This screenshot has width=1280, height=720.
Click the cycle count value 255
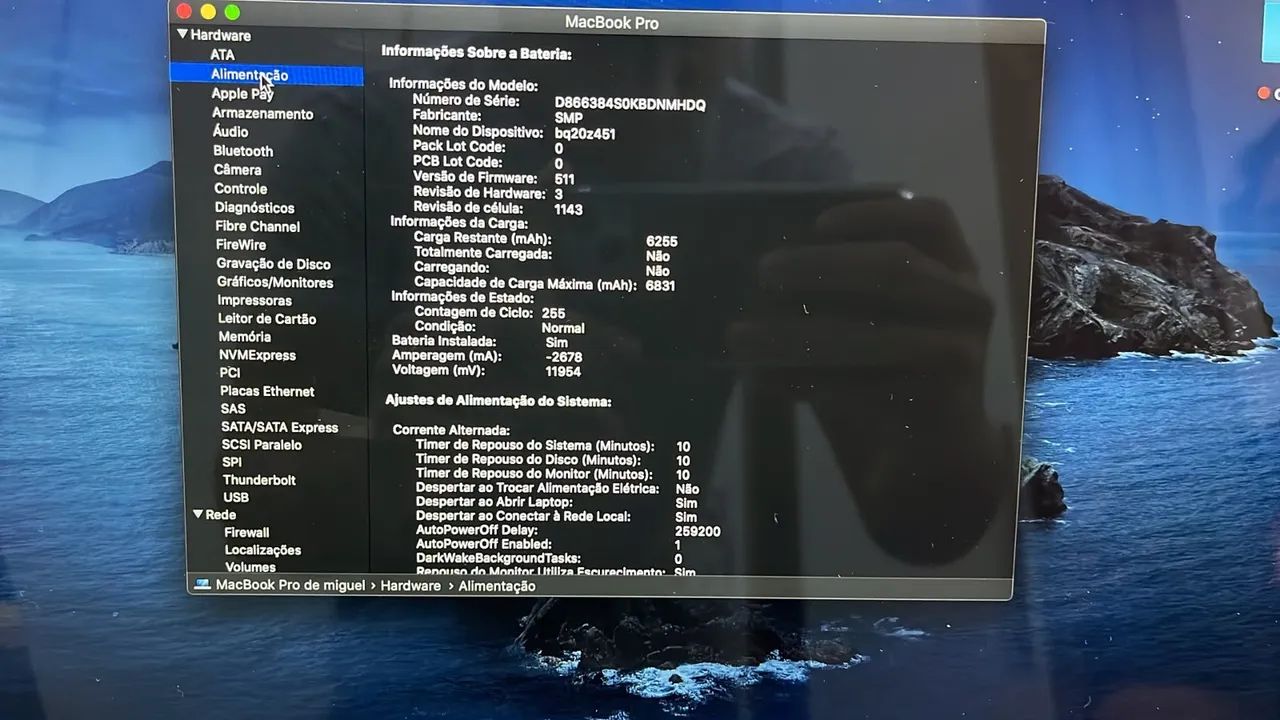point(553,313)
